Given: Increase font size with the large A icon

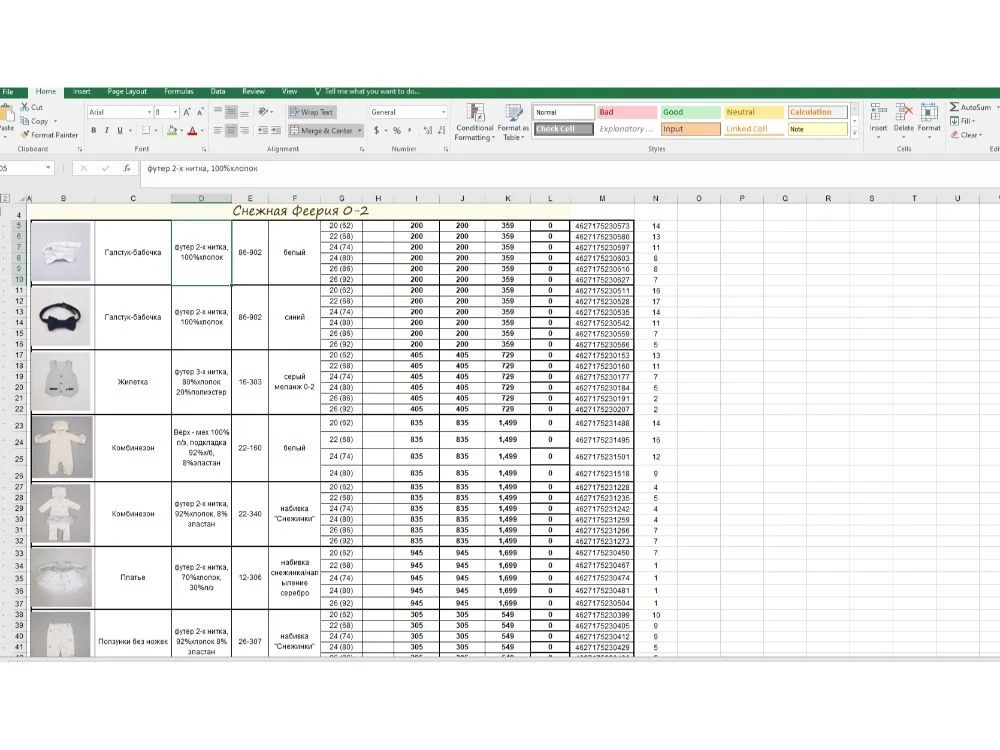Looking at the screenshot, I should (188, 112).
